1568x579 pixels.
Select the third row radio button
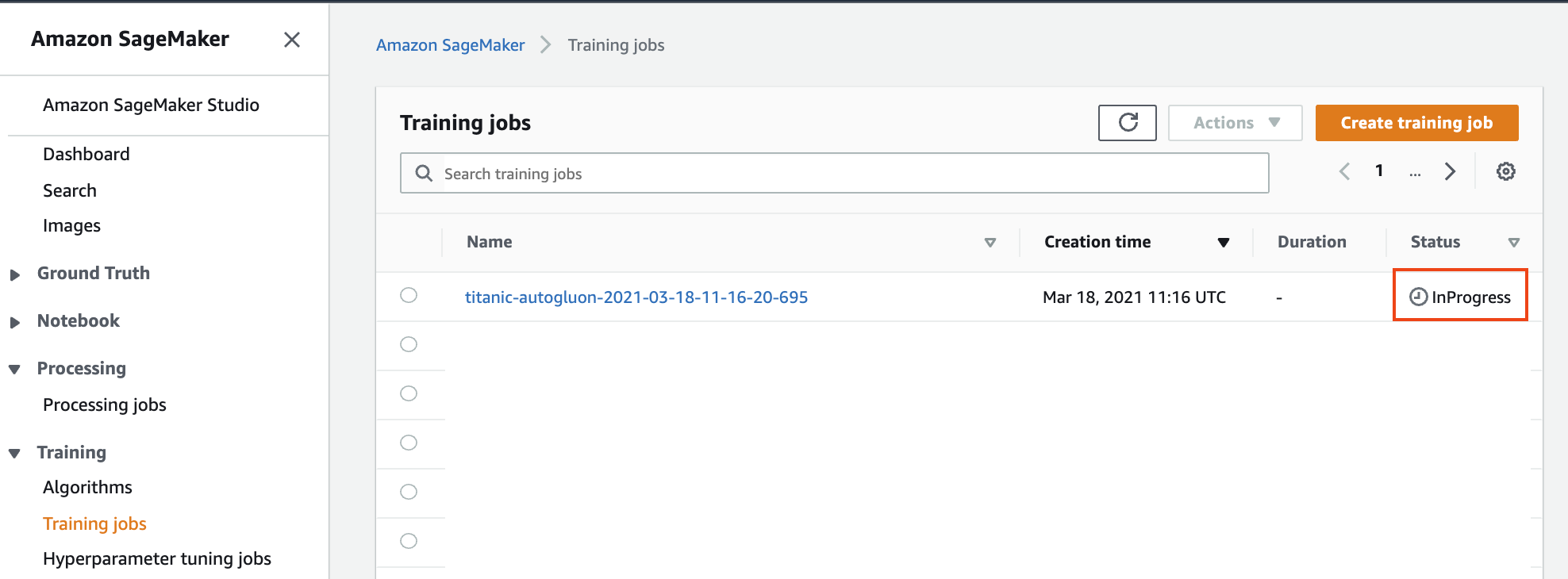[409, 393]
